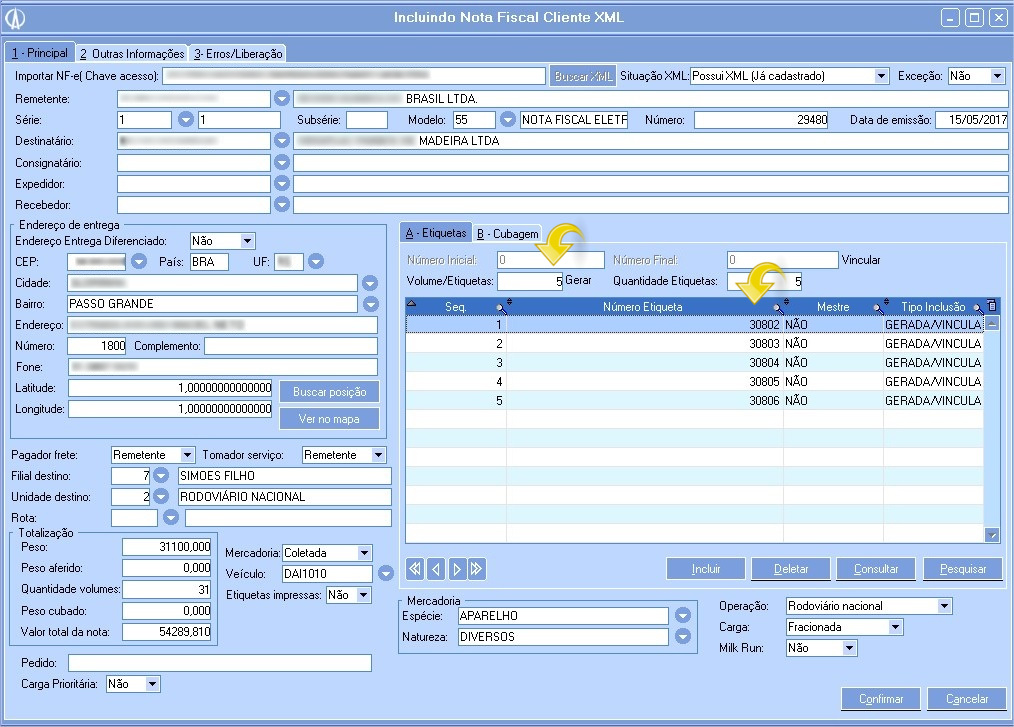
Task: Open the B - Cubagem tab
Action: click(x=507, y=234)
